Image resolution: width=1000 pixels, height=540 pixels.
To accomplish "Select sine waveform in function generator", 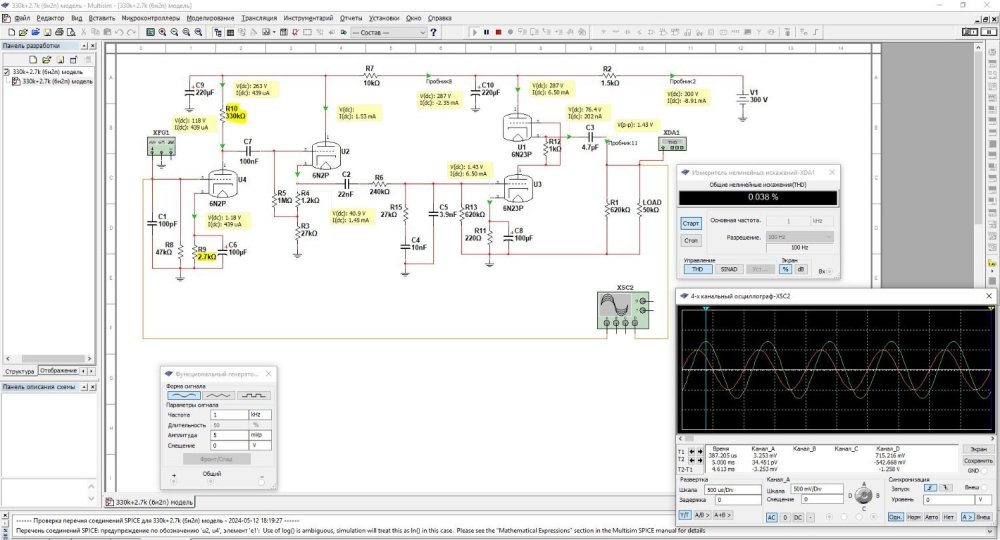I will (x=183, y=396).
